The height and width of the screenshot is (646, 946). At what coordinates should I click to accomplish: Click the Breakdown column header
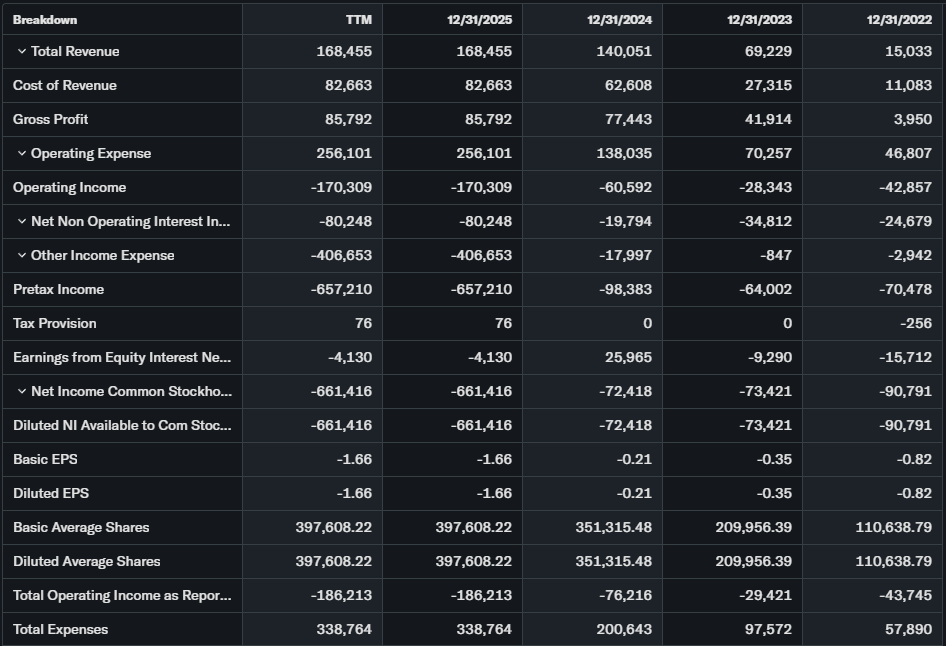click(x=45, y=20)
